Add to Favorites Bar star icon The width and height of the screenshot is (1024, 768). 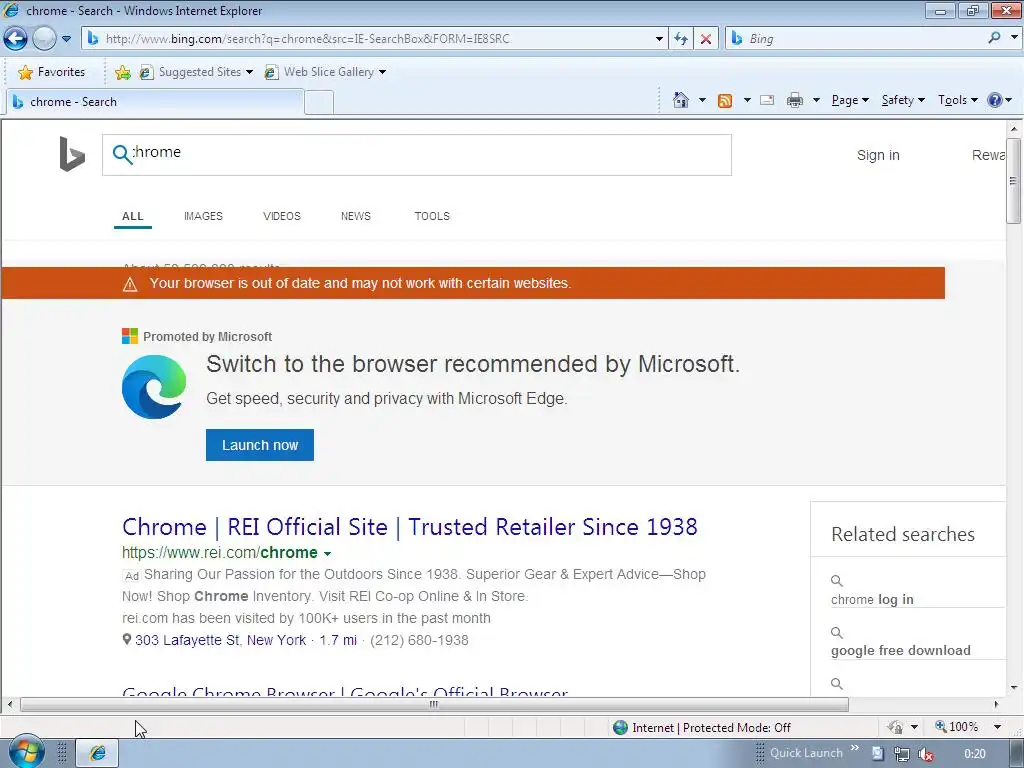(x=122, y=72)
